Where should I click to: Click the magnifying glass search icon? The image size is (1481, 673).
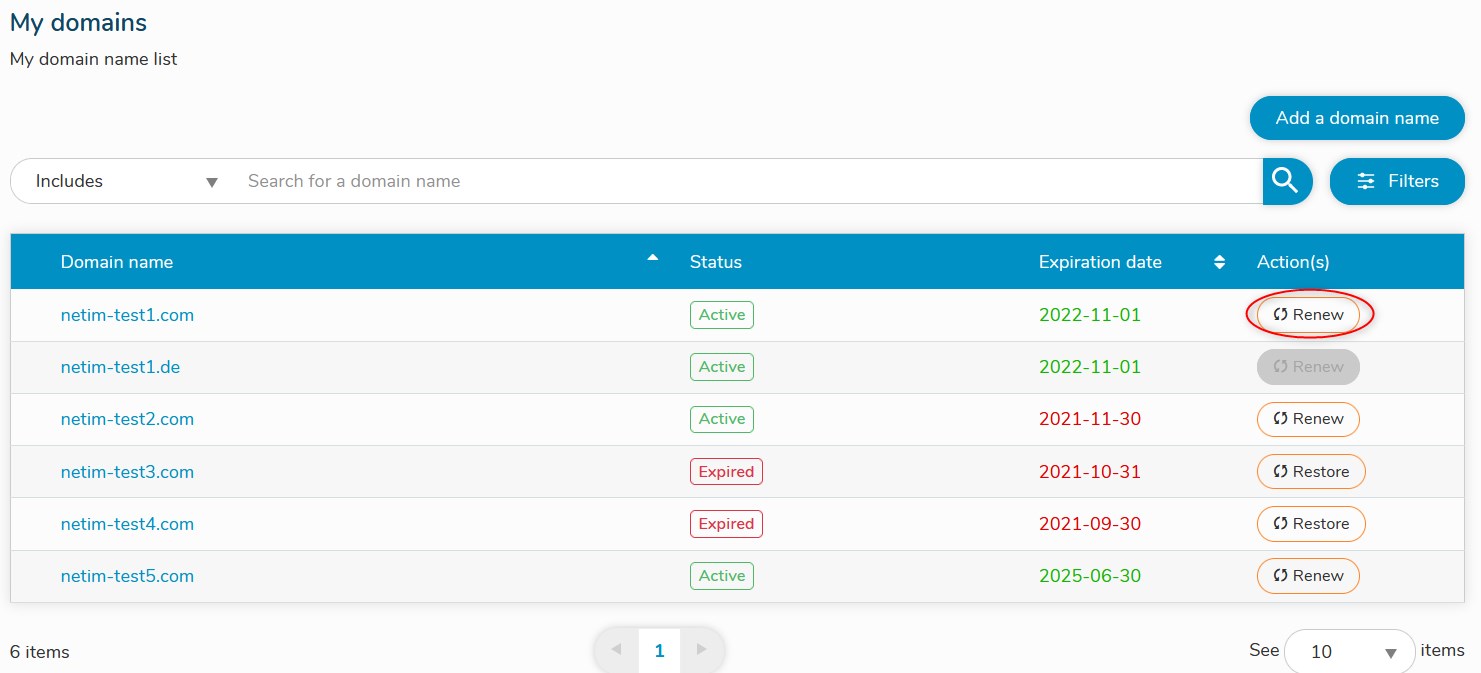tap(1286, 181)
